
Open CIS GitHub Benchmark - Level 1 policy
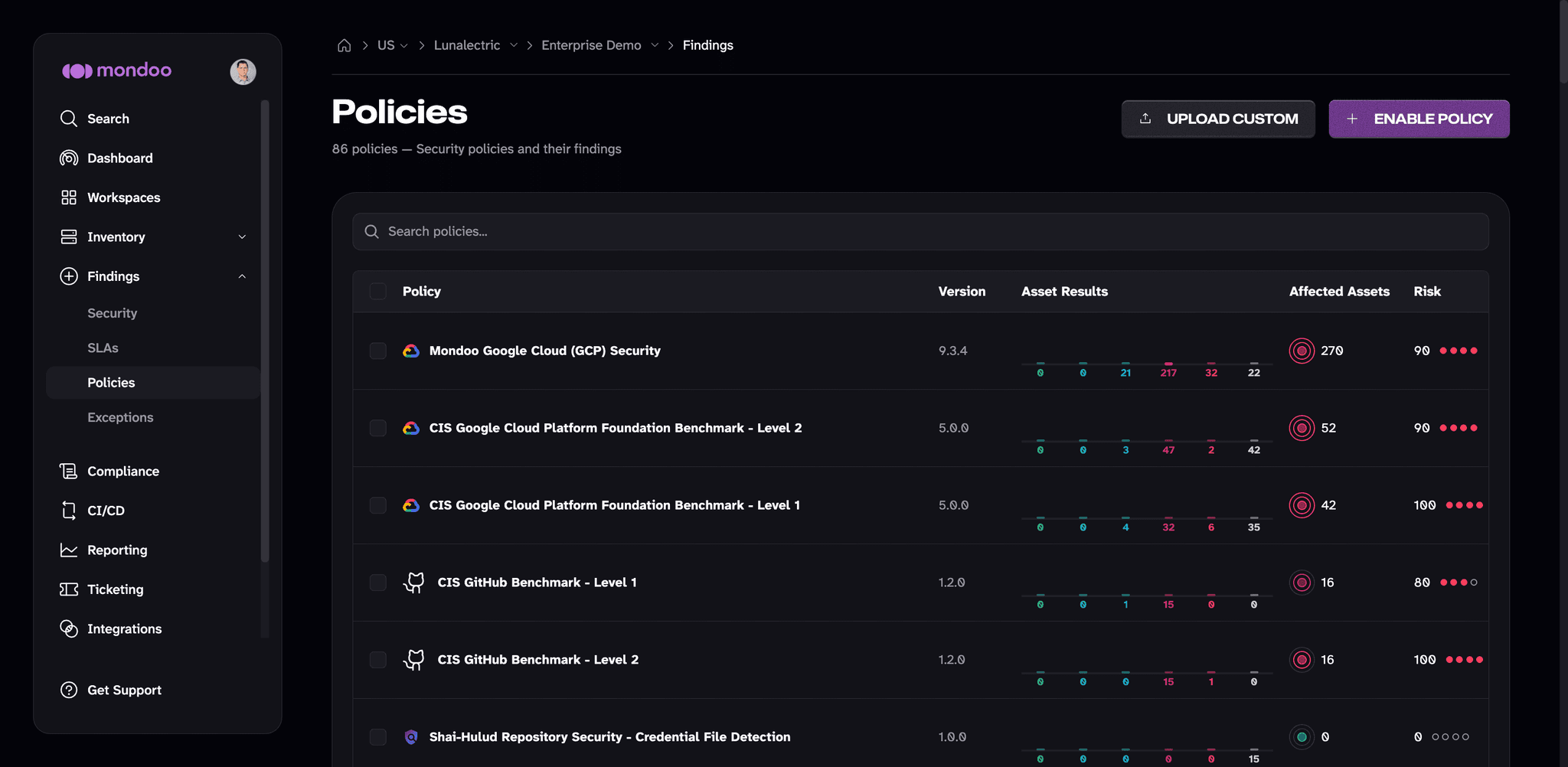click(x=537, y=583)
